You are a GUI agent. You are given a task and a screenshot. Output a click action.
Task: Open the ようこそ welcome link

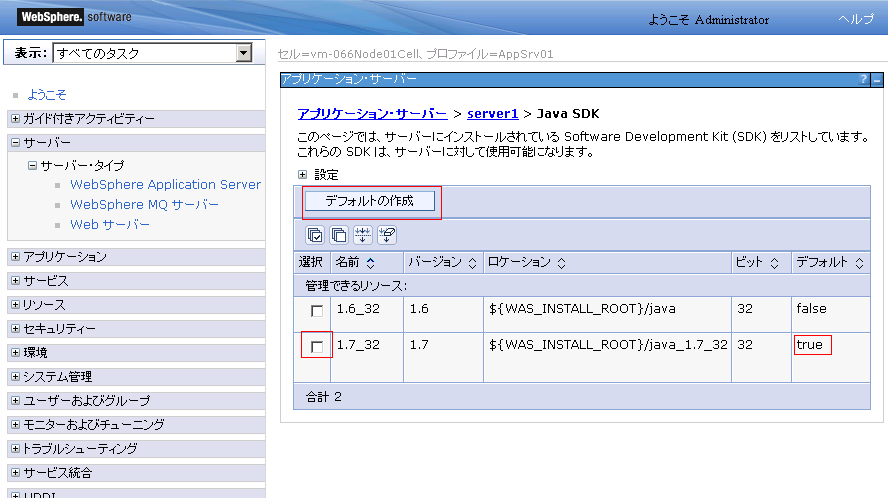tap(47, 95)
